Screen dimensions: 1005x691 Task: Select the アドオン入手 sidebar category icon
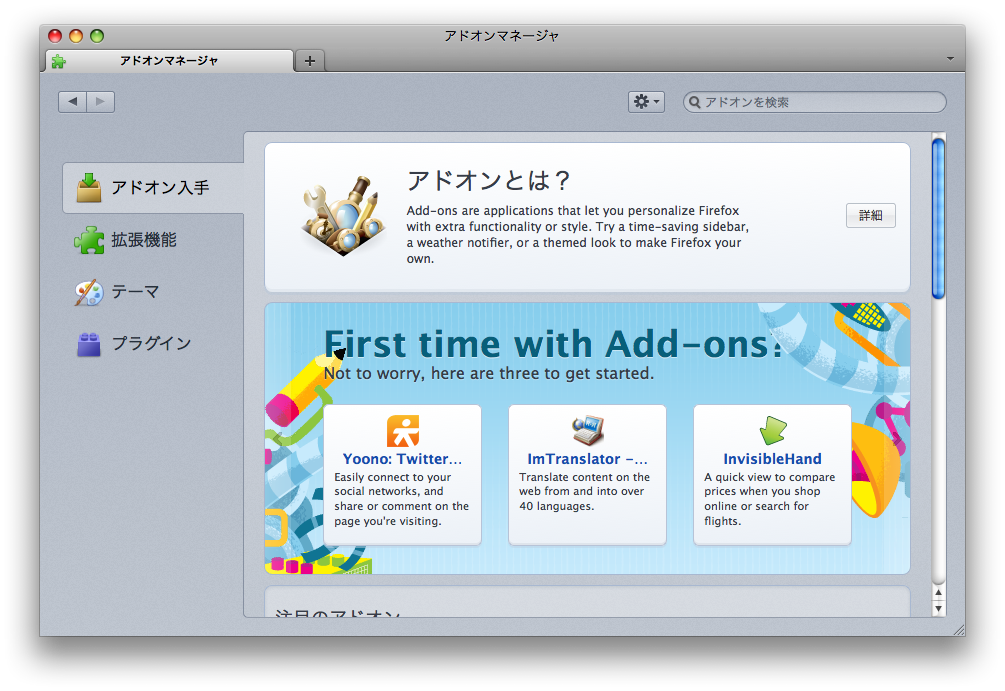pos(90,186)
